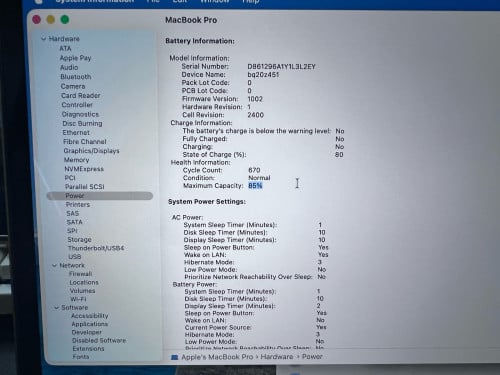The height and width of the screenshot is (375, 500).
Task: Collapse the Hardware section chevron
Action: click(x=43, y=39)
